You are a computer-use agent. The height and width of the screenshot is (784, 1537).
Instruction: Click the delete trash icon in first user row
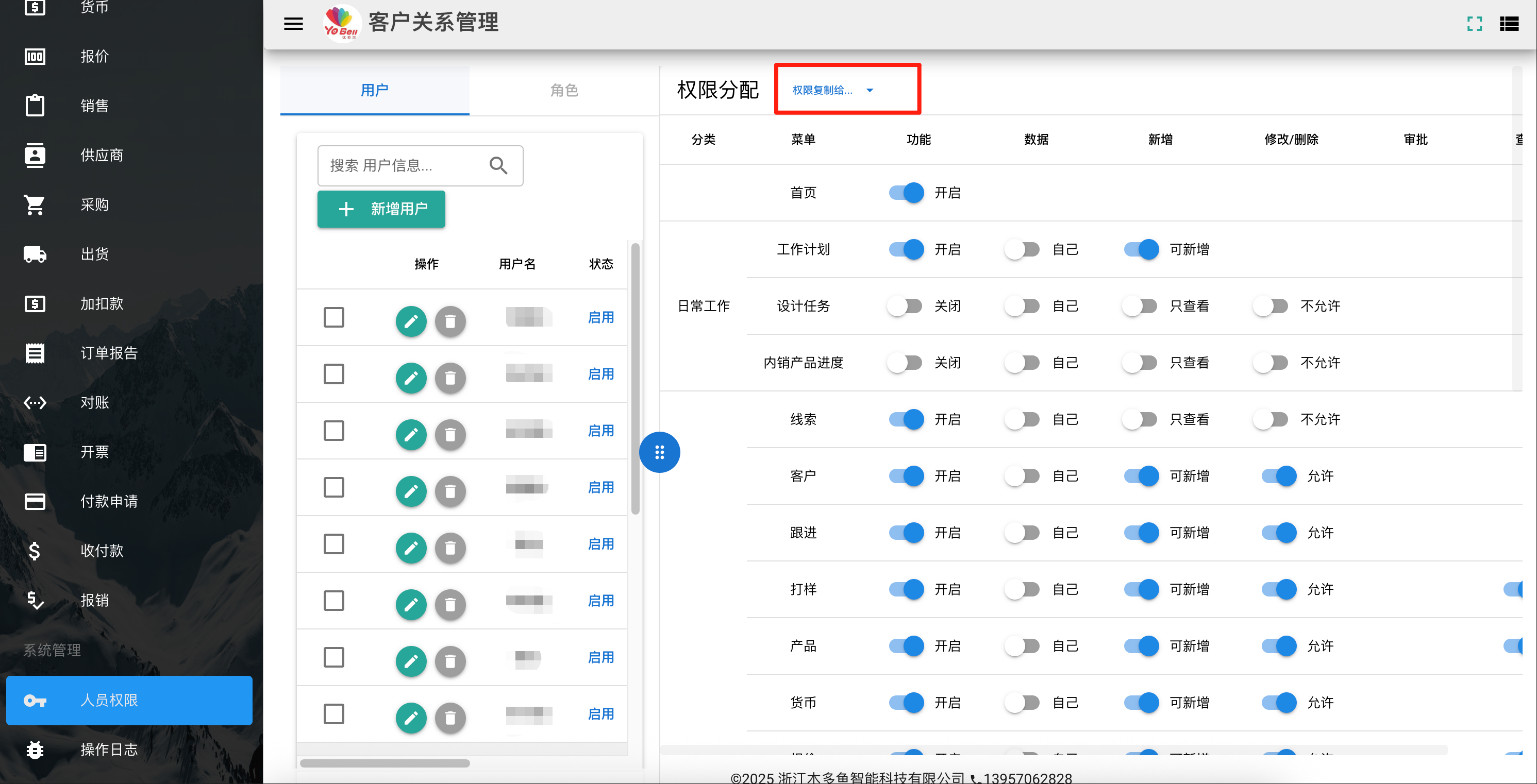(x=450, y=321)
